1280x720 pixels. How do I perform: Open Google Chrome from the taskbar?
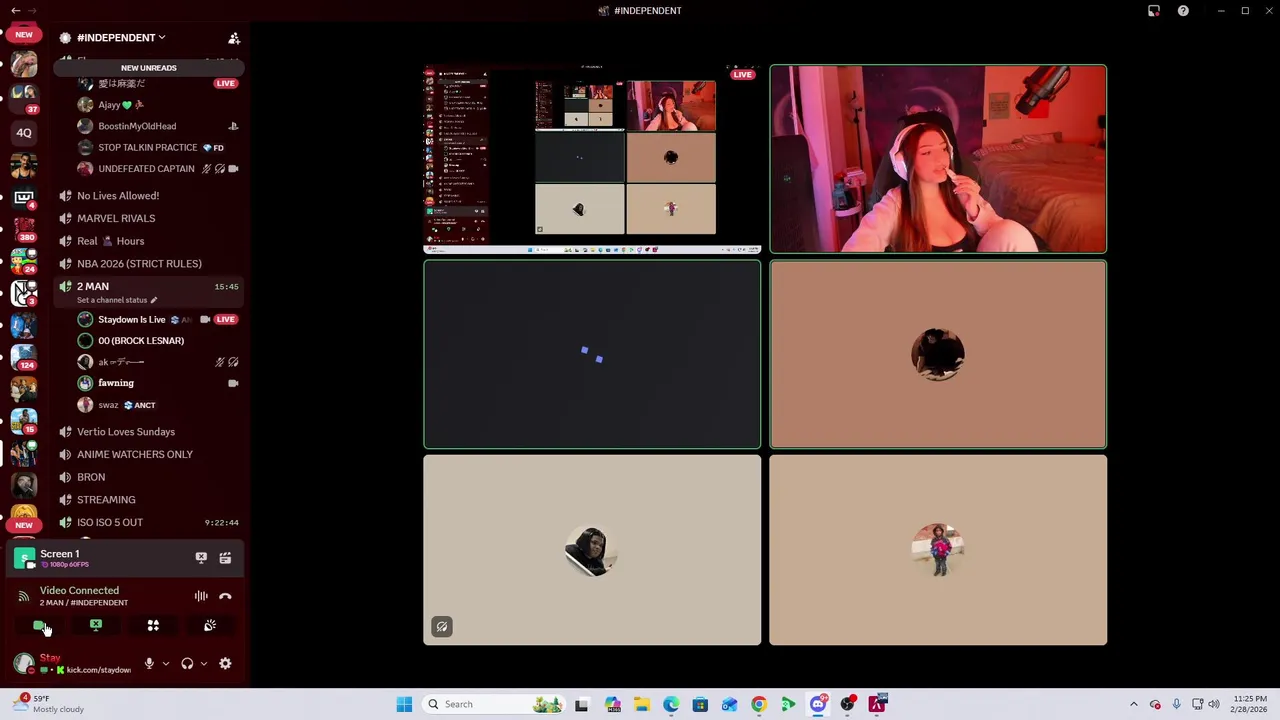click(759, 704)
